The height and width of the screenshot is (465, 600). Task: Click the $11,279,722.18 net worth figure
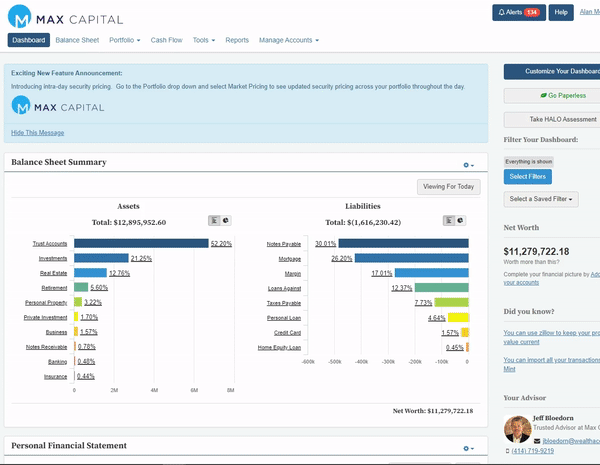(536, 251)
